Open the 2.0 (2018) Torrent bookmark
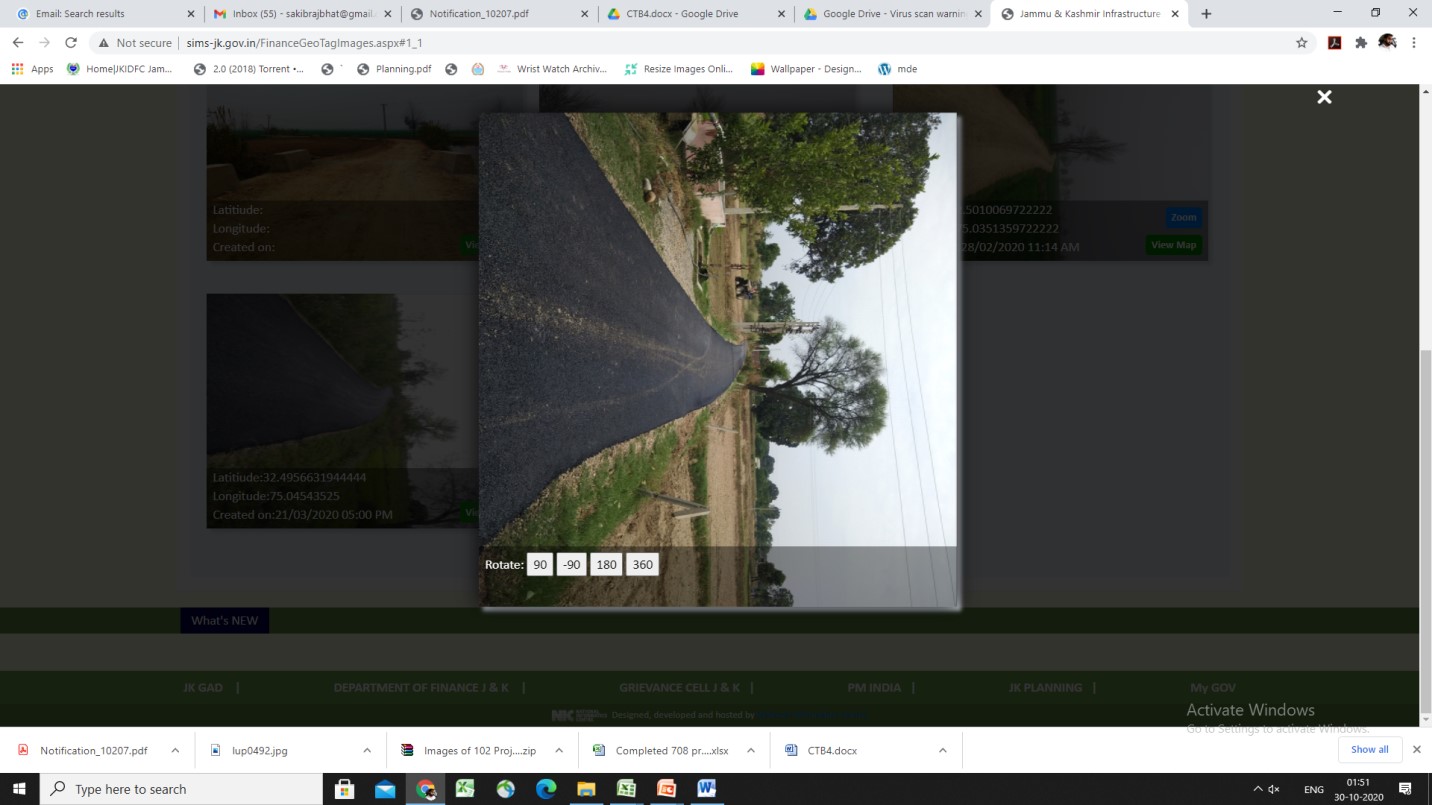 [x=248, y=69]
